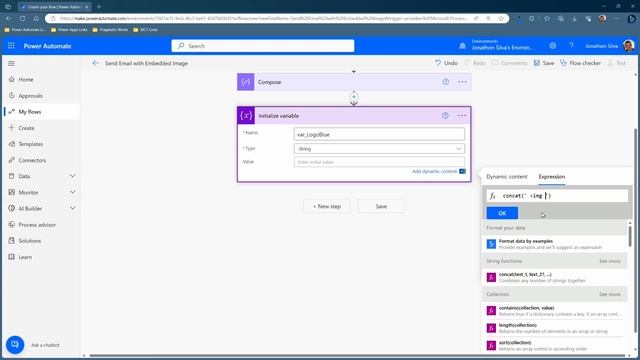
Task: Click the sort function icon
Action: click(491, 346)
